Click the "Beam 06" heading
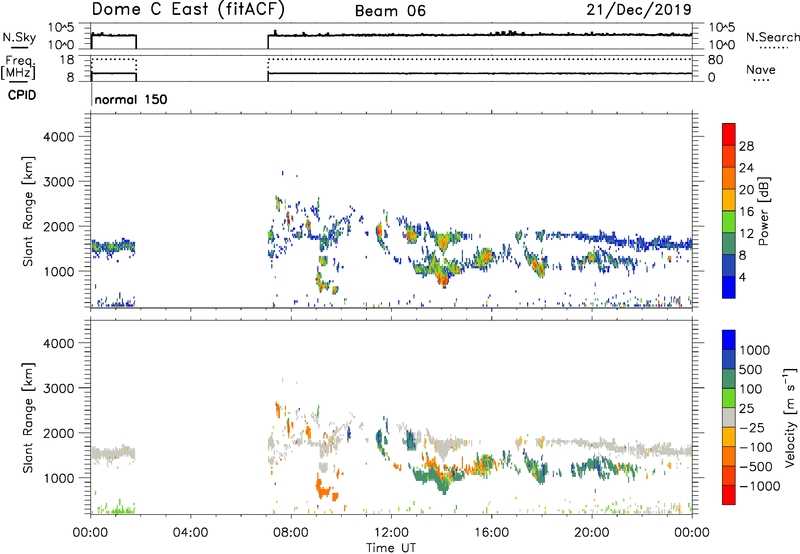The image size is (800, 554). [x=390, y=11]
